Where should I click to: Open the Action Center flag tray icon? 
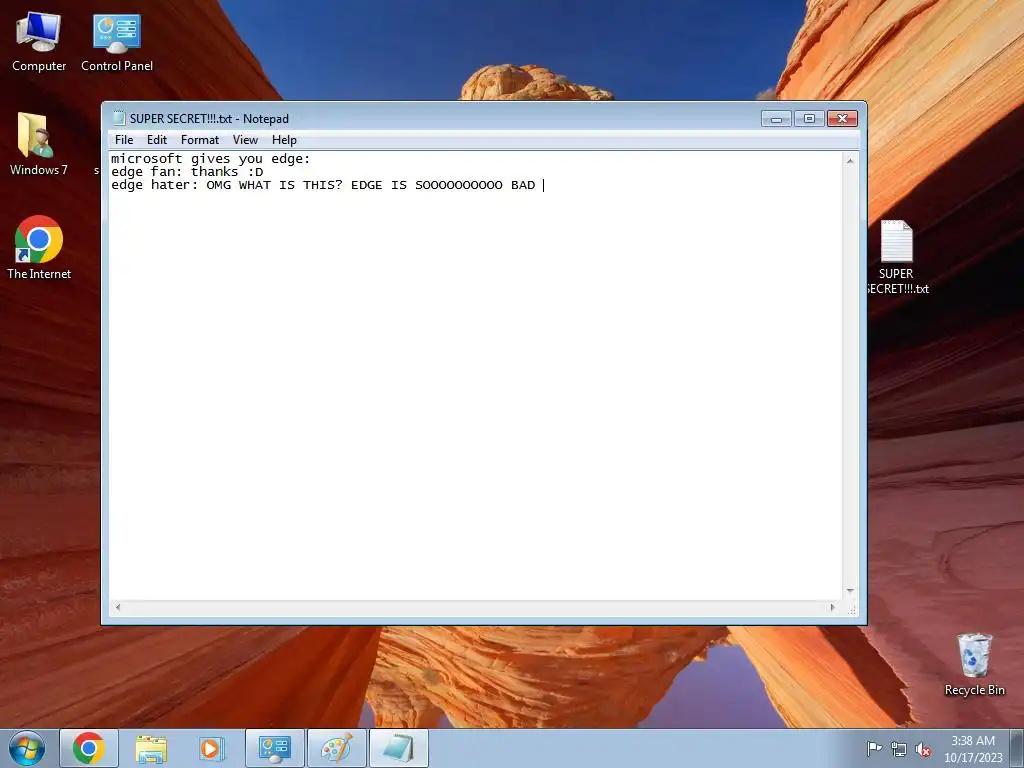coord(874,748)
